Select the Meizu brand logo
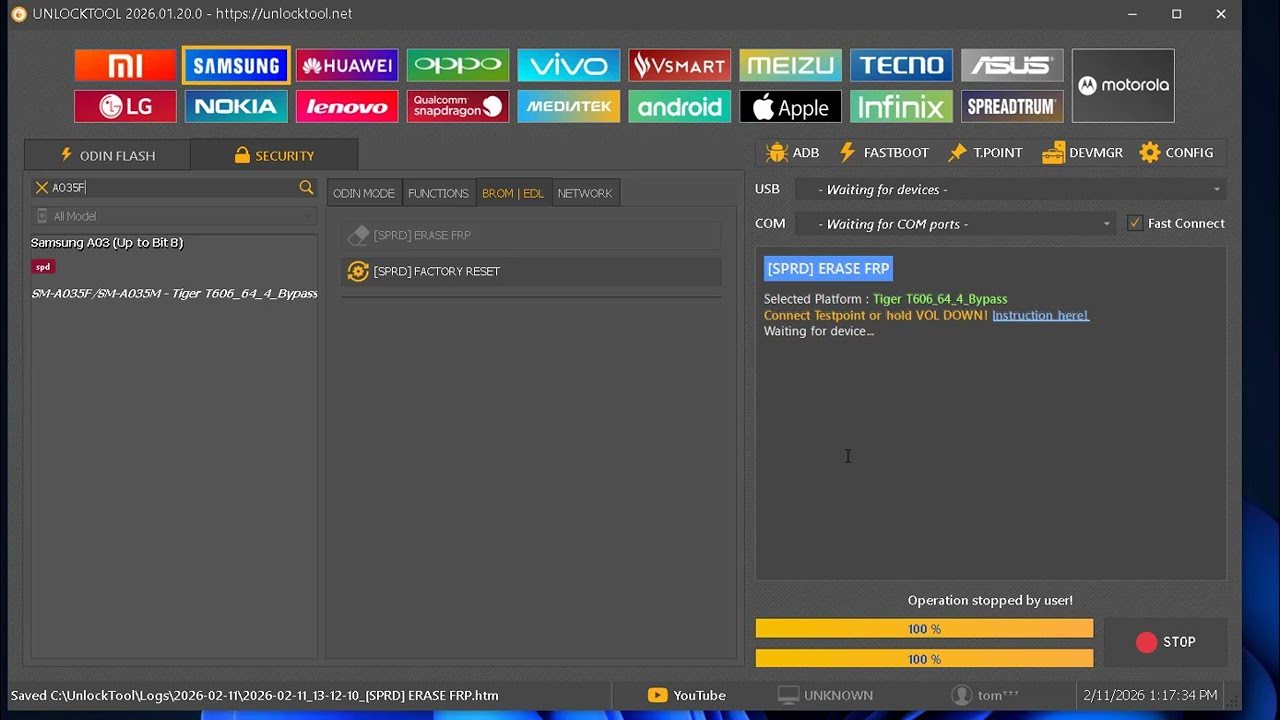1280x720 pixels. click(x=791, y=65)
